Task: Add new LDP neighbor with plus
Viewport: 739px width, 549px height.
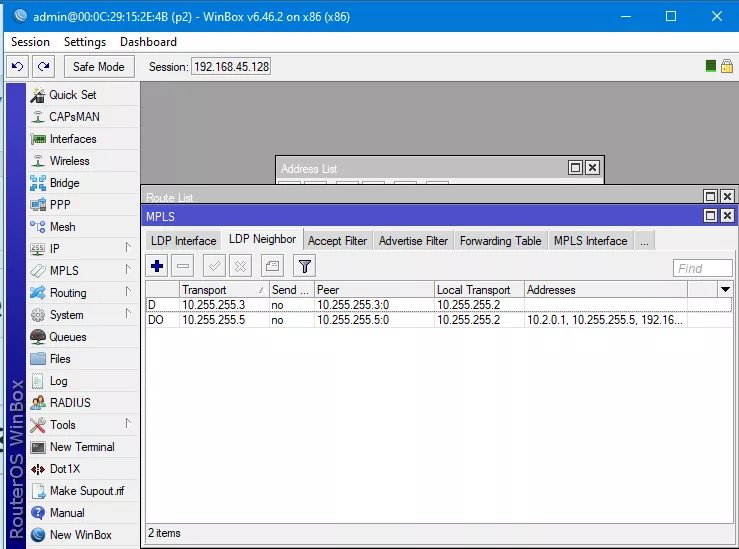Action: pyautogui.click(x=157, y=266)
